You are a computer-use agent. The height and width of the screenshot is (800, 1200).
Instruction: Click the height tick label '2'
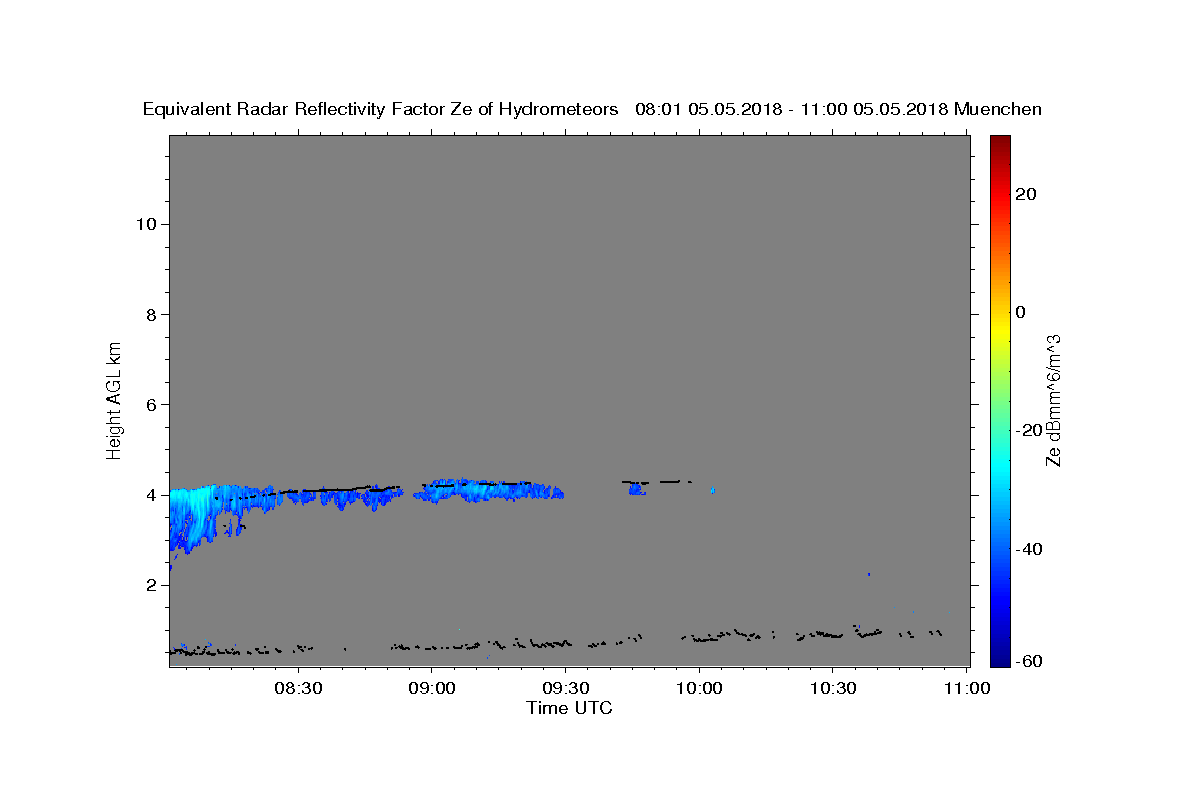[151, 585]
